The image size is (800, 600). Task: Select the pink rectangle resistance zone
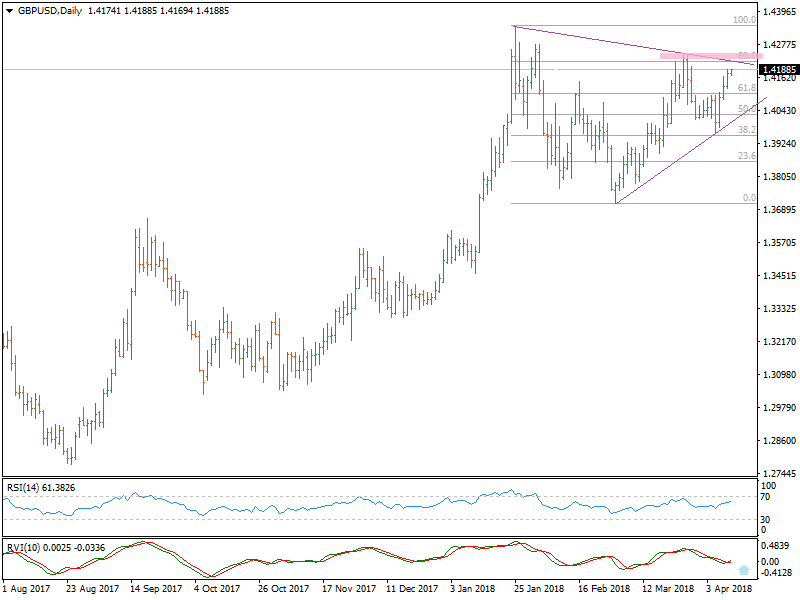(698, 56)
